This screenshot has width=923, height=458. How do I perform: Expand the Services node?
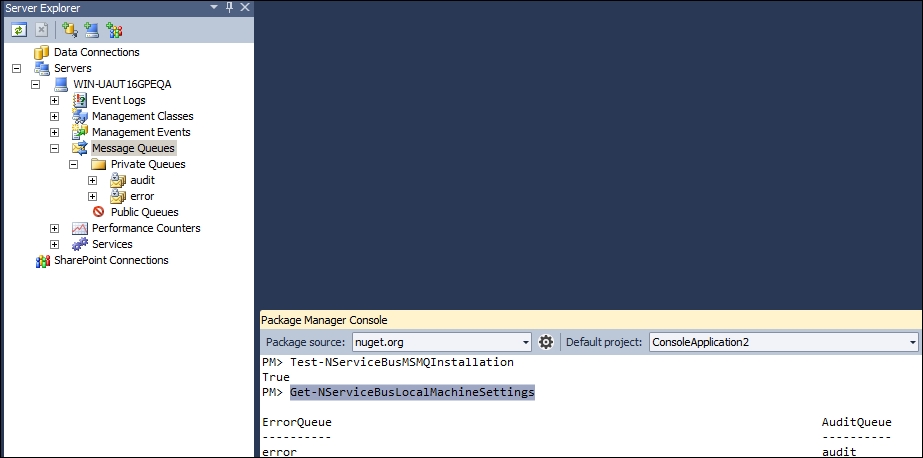(54, 244)
